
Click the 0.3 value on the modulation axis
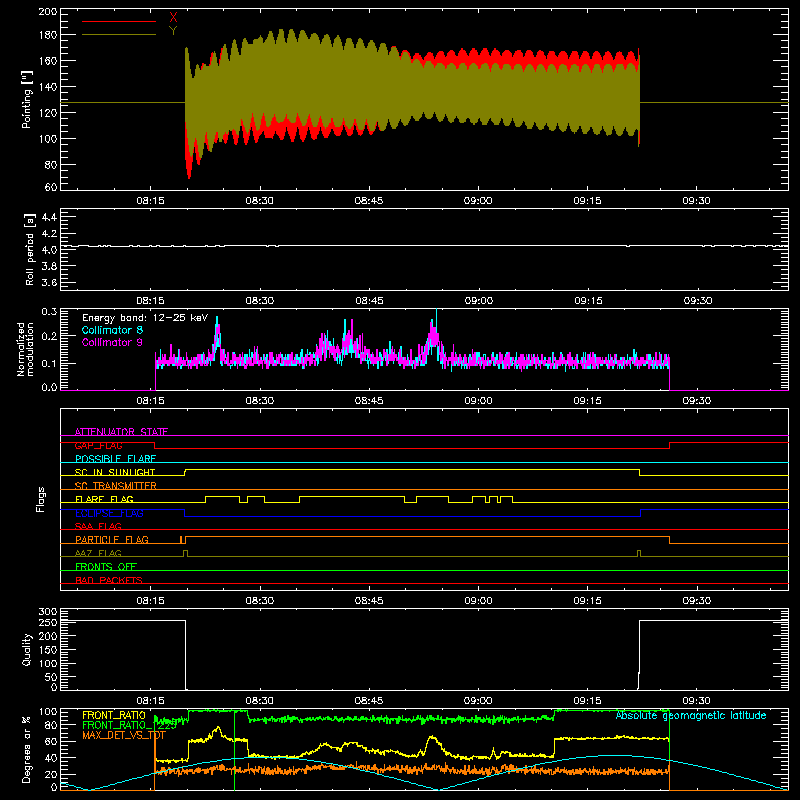pyautogui.click(x=49, y=312)
